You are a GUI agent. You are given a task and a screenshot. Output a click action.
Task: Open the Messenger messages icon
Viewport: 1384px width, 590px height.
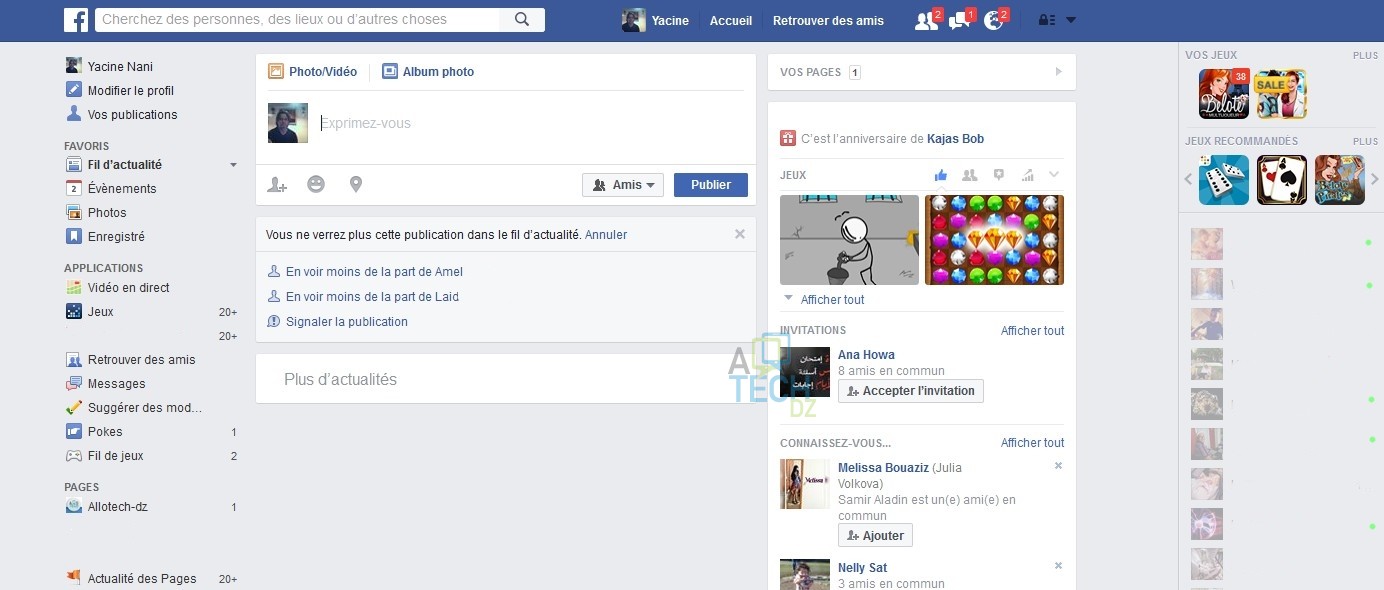click(x=958, y=19)
